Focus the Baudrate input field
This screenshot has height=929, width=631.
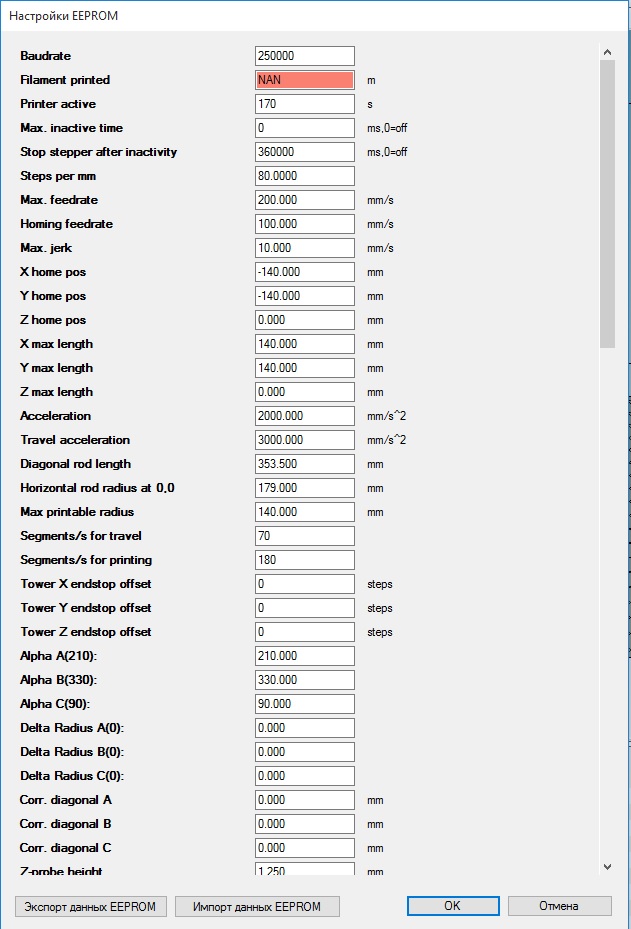305,56
